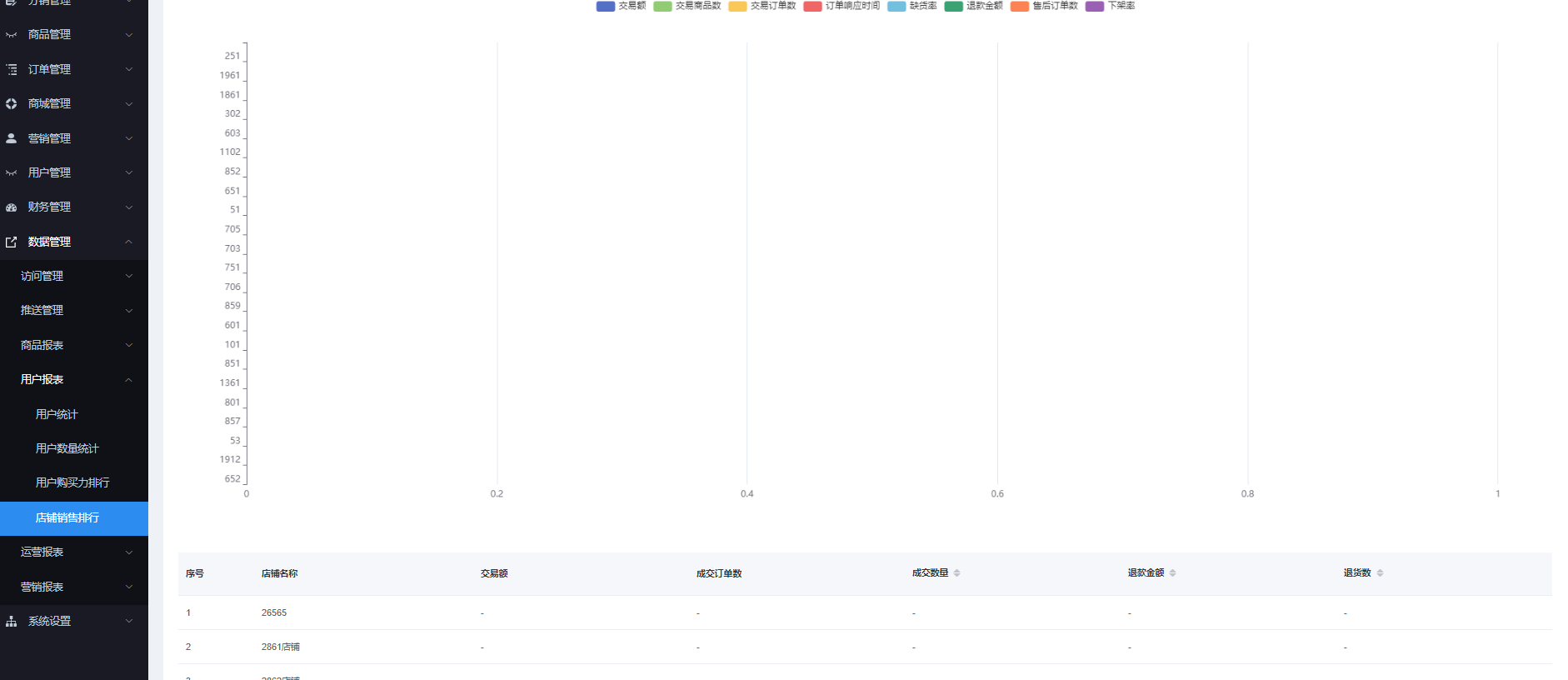Expand the 访问管理 submenu chevron
Screen dimensions: 1568x680
(129, 276)
